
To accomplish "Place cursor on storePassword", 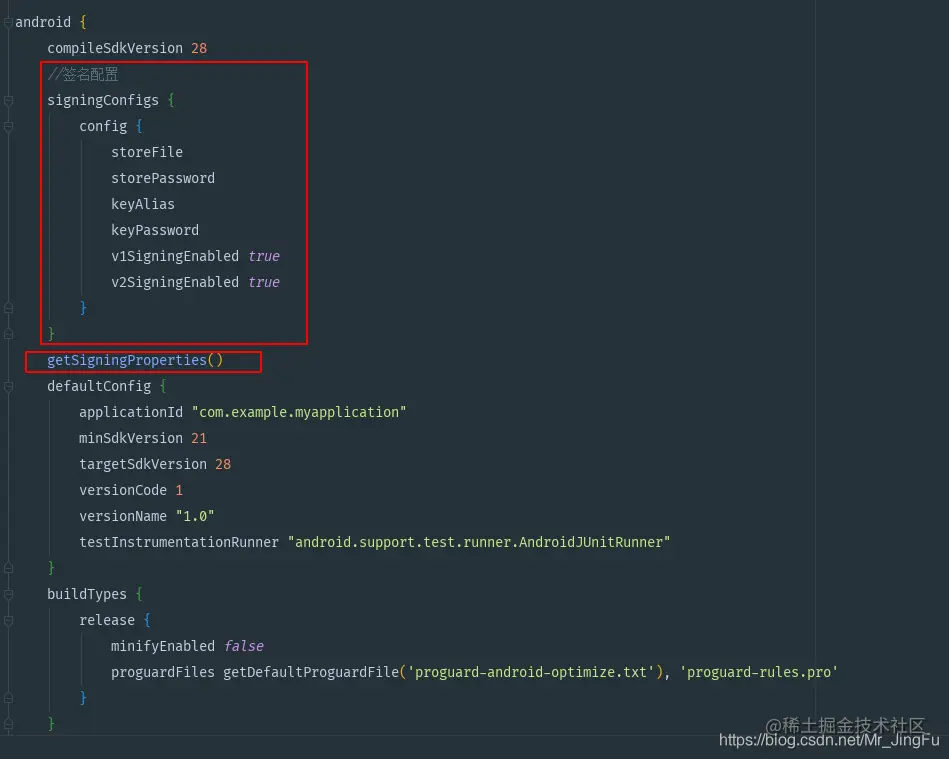I will [163, 179].
